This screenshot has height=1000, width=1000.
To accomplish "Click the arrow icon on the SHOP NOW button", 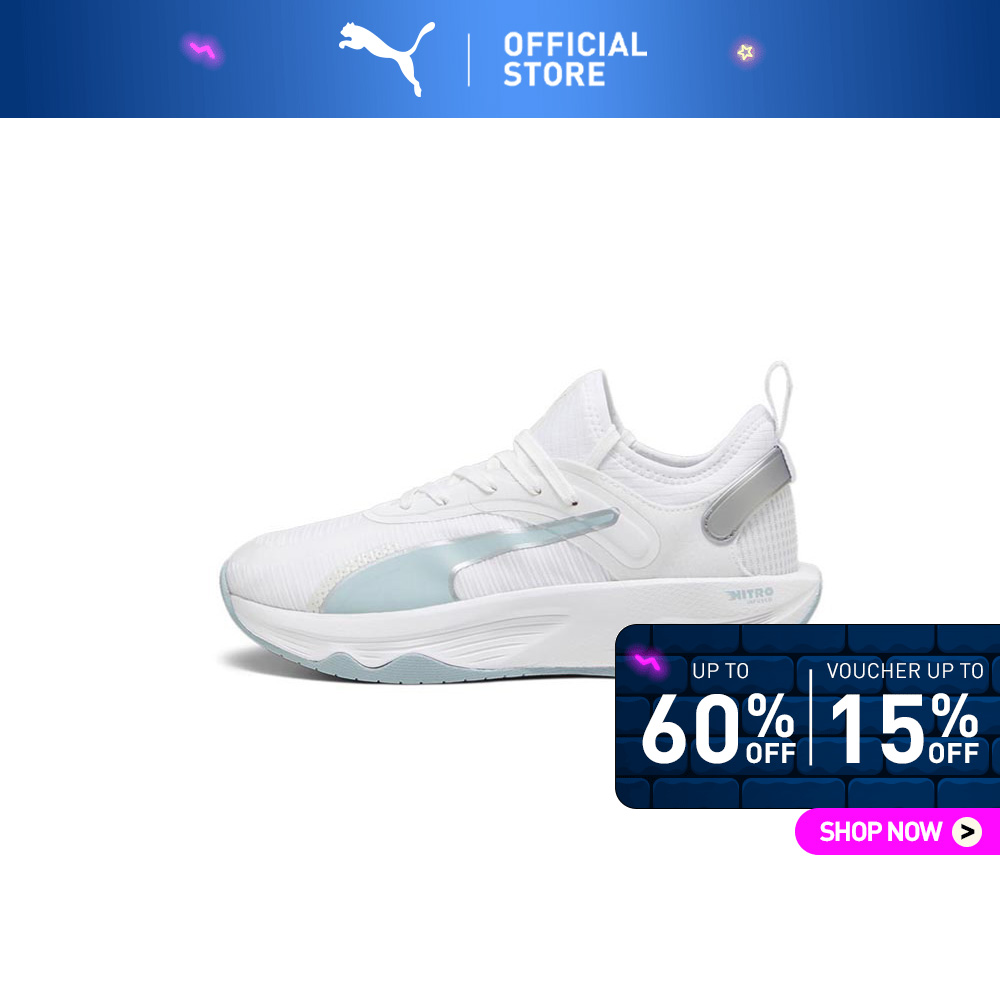I will click(967, 832).
